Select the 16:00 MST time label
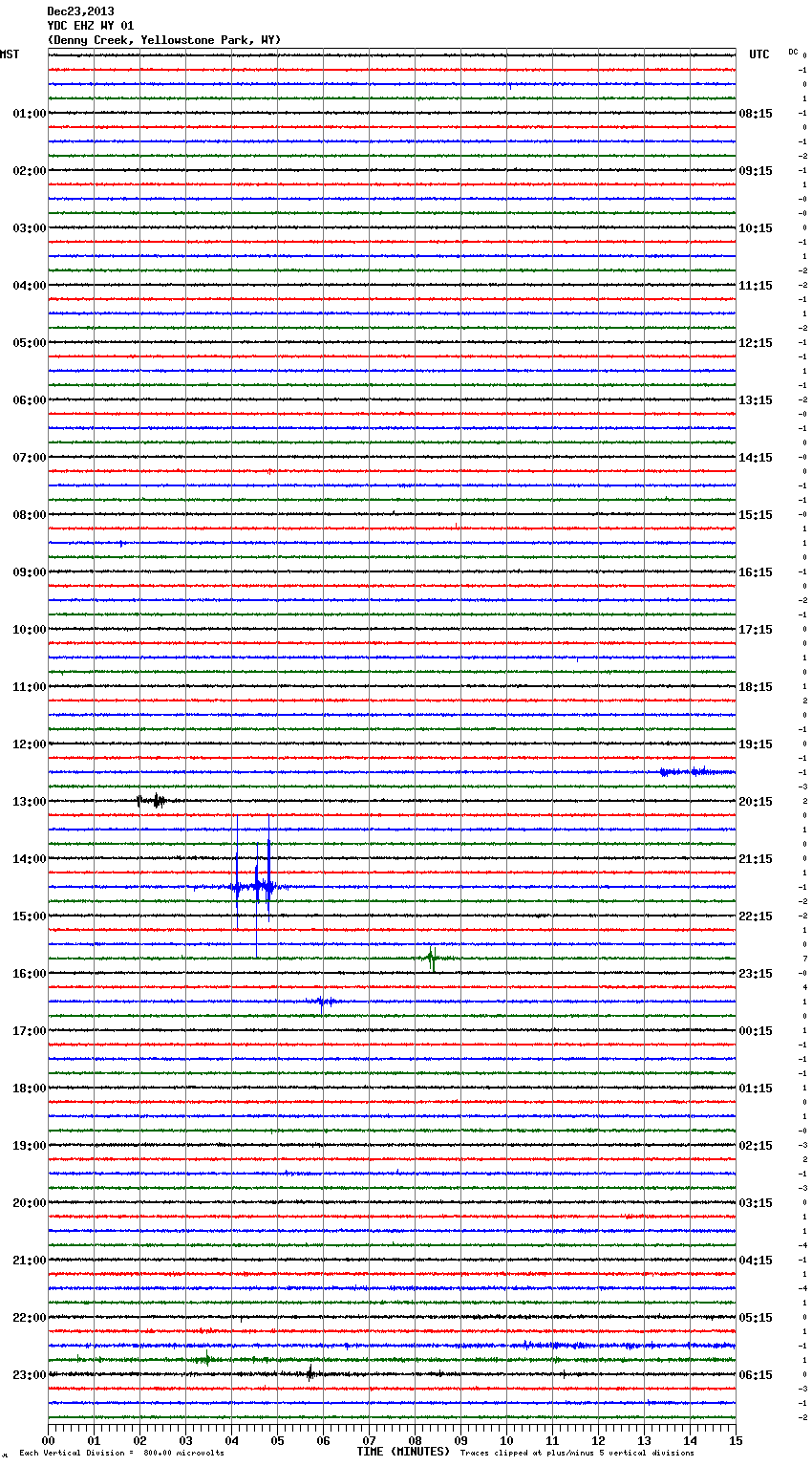The height and width of the screenshot is (1466, 812). (x=29, y=974)
